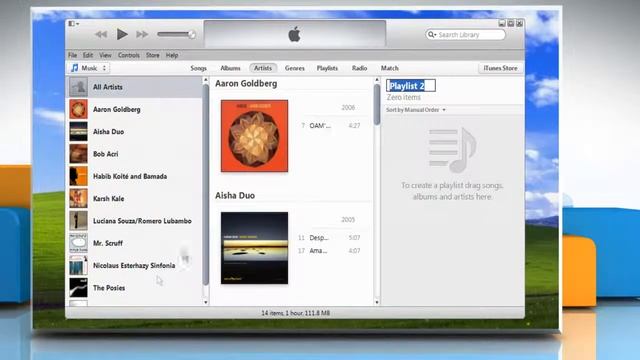Switch to the Albums tab
This screenshot has height=360, width=640.
(x=230, y=68)
